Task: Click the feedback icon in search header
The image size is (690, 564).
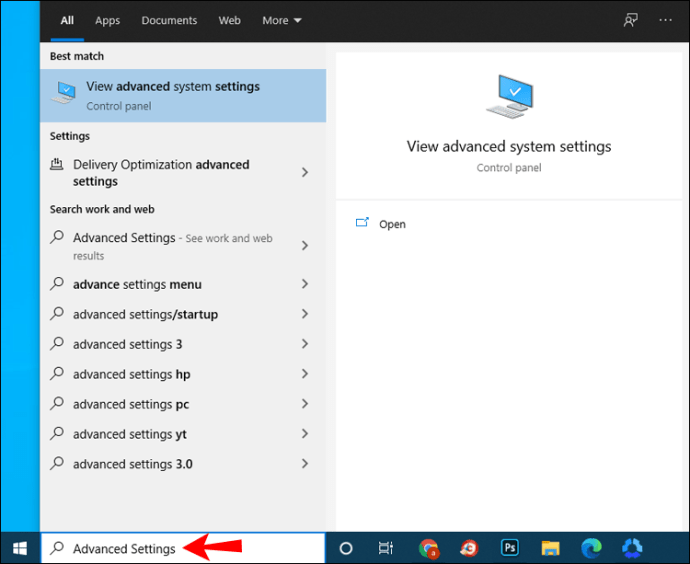Action: click(630, 20)
